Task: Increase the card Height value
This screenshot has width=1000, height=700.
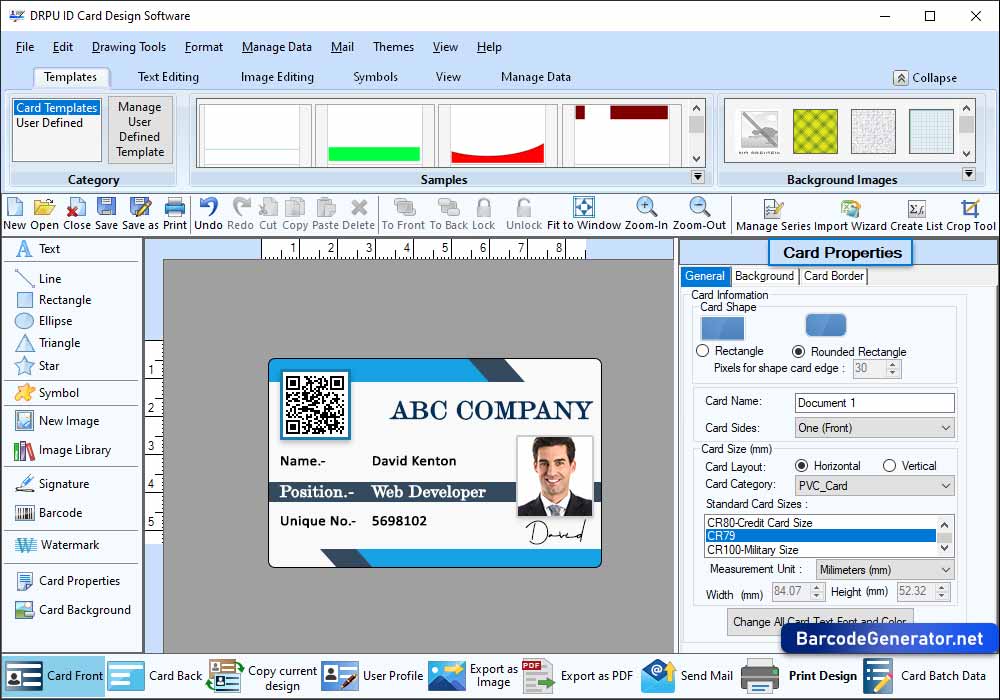Action: [941, 587]
